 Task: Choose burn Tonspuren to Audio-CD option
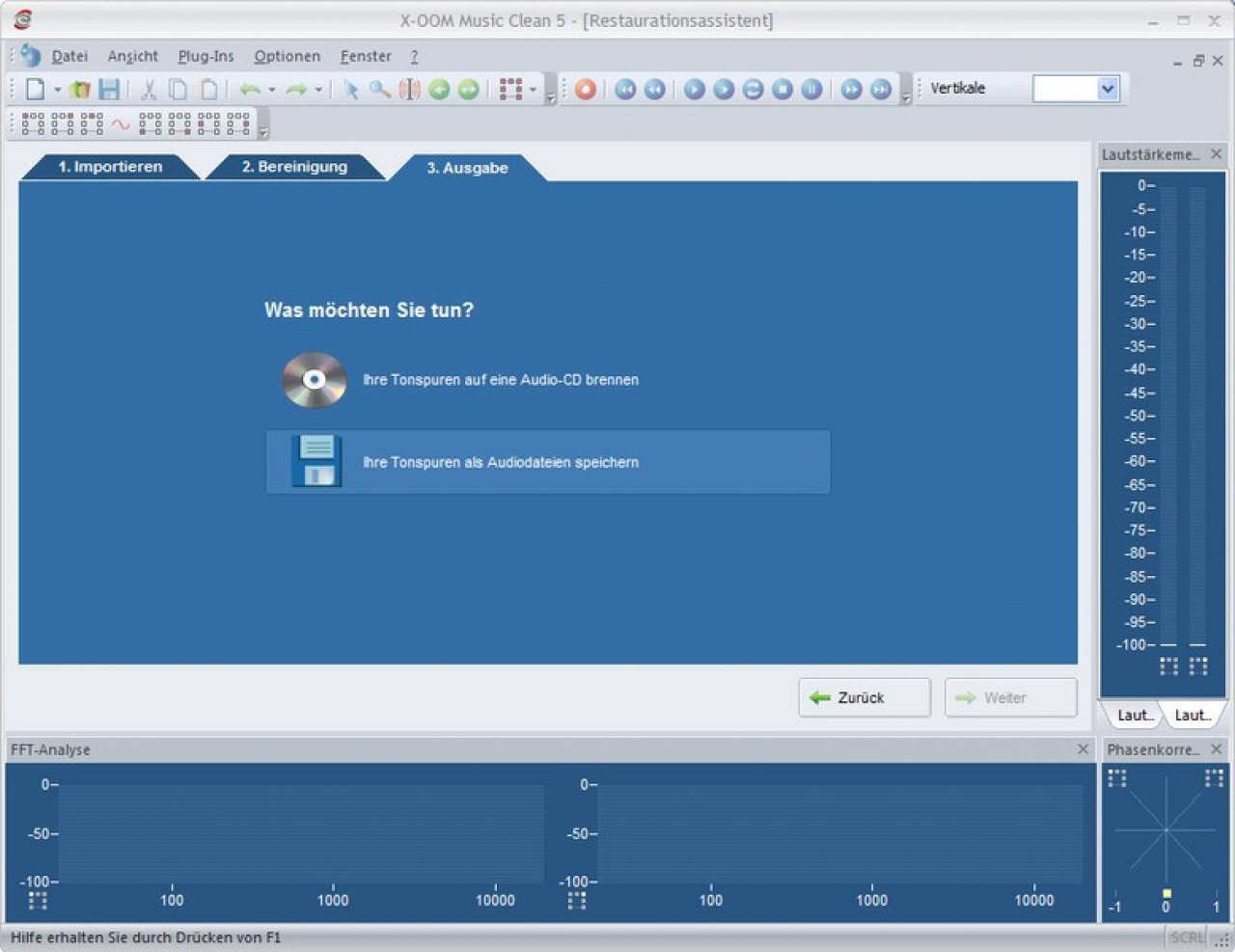(500, 380)
